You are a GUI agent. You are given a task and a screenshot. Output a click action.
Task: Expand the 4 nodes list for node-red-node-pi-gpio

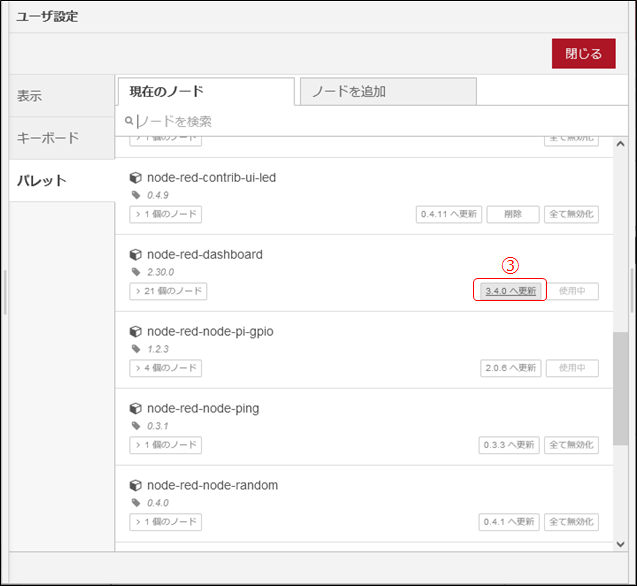[165, 368]
